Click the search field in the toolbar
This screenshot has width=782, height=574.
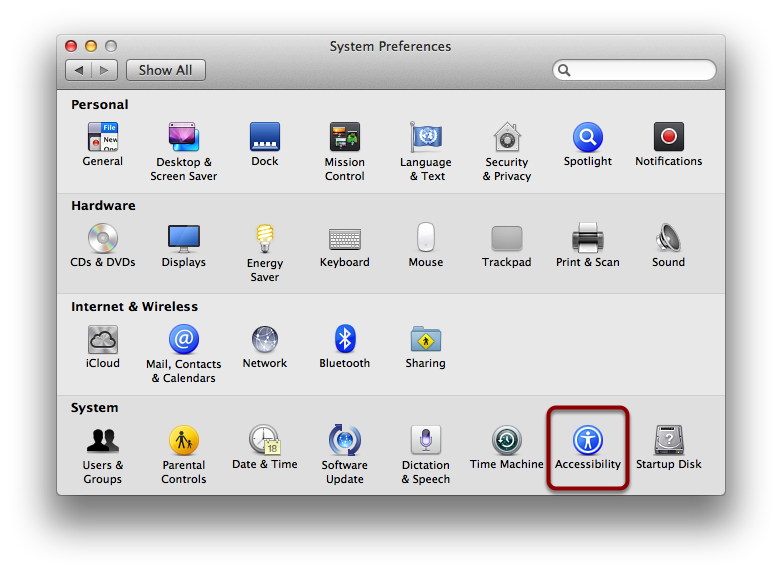pyautogui.click(x=634, y=70)
